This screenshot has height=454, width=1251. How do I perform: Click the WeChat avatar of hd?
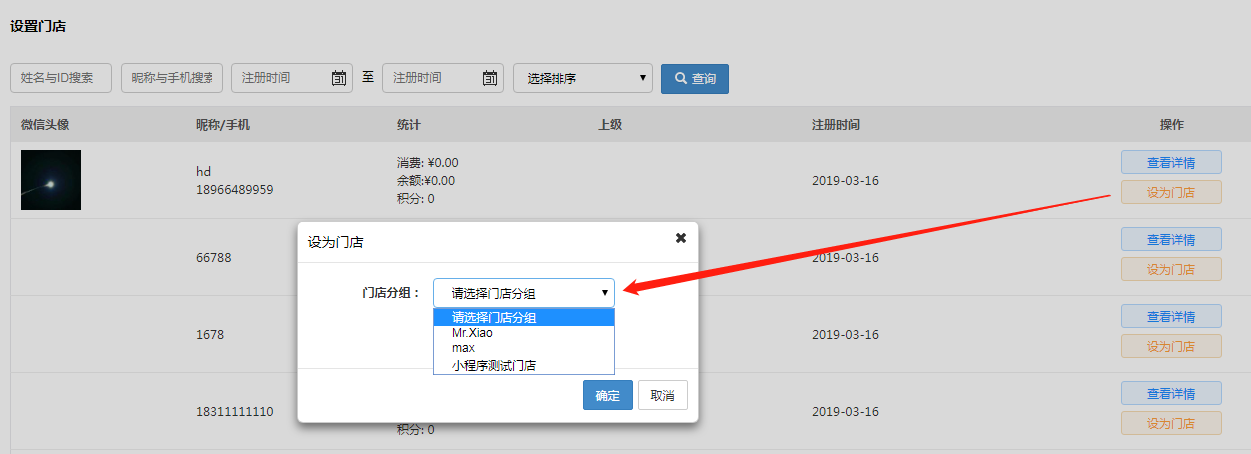pos(51,180)
